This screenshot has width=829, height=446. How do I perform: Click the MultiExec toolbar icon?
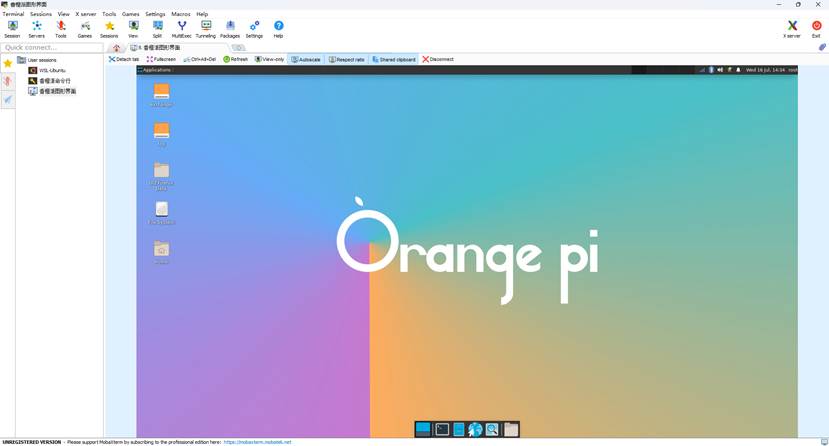[x=181, y=29]
